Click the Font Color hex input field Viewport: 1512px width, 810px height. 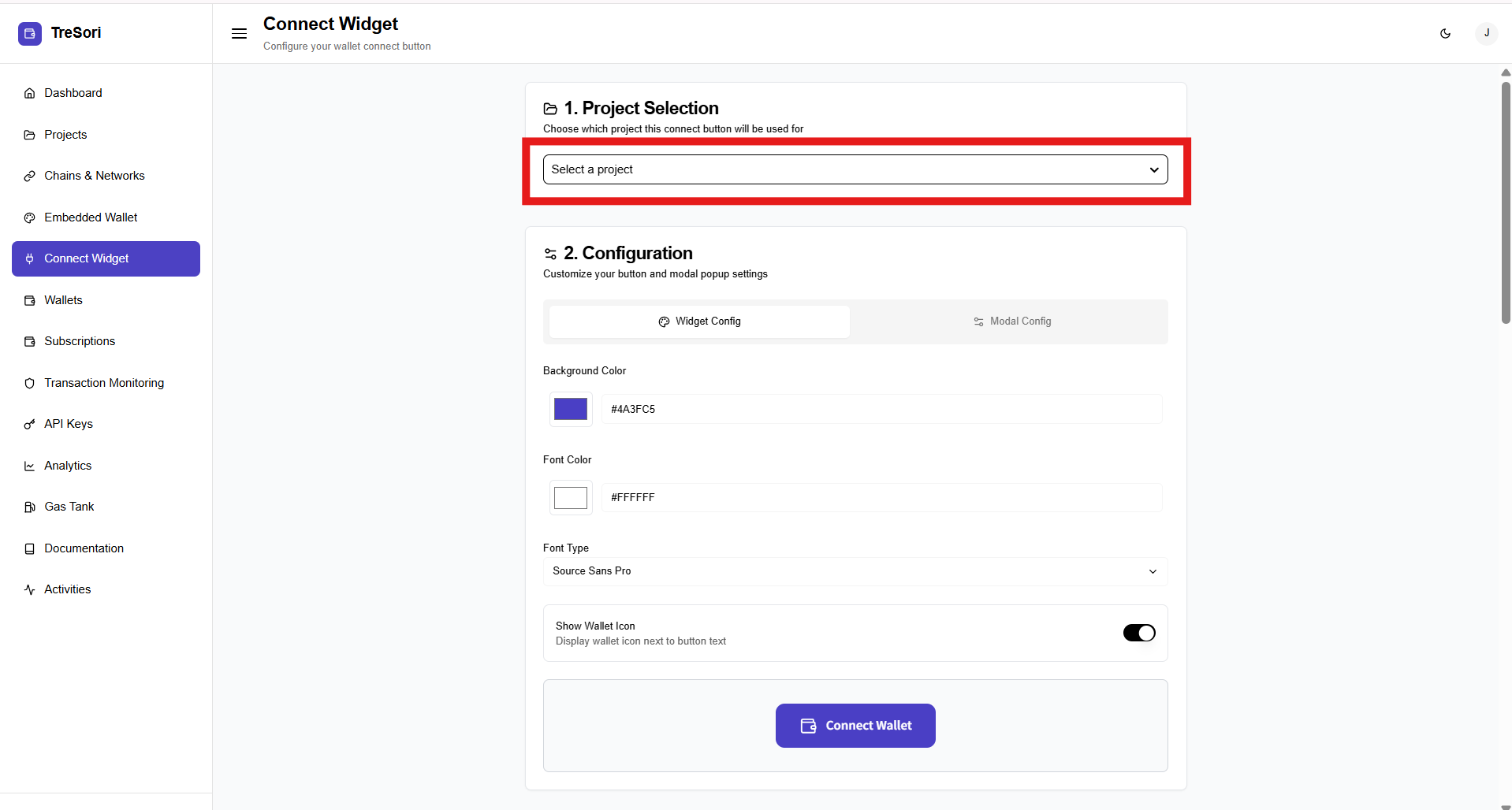click(881, 498)
